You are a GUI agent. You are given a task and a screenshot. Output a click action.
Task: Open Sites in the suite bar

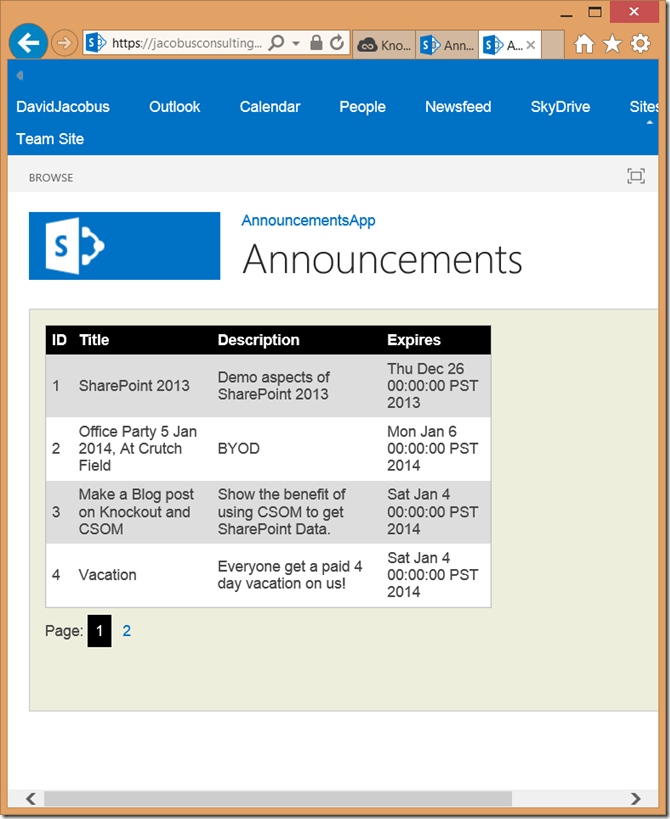point(643,107)
